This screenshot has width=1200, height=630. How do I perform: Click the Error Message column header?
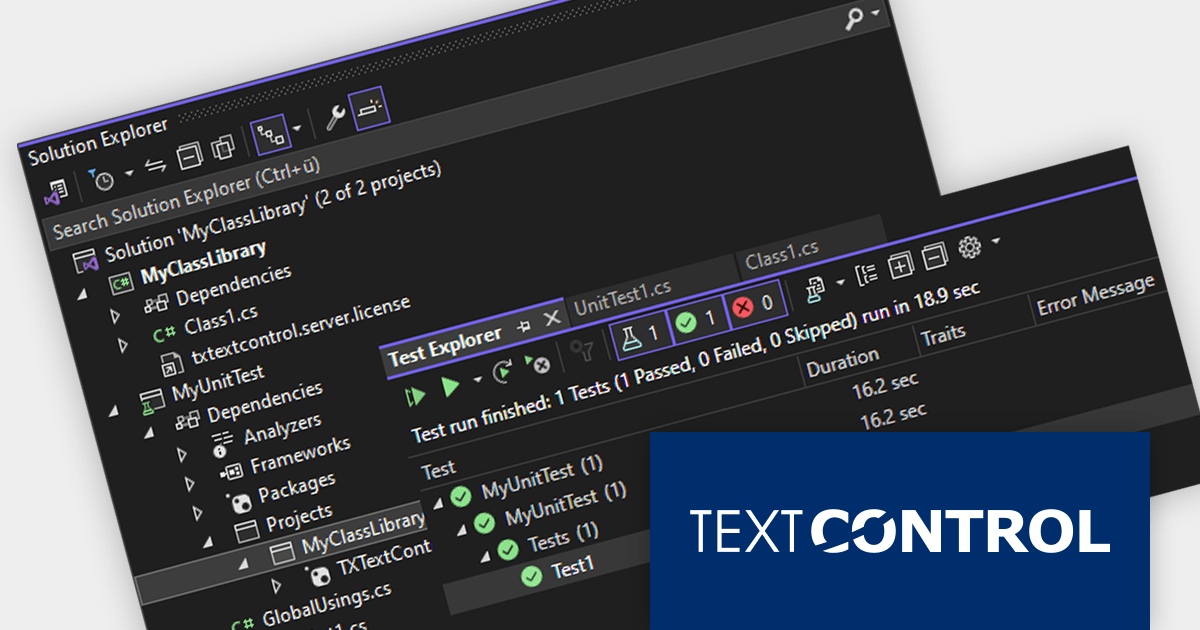coord(1095,296)
